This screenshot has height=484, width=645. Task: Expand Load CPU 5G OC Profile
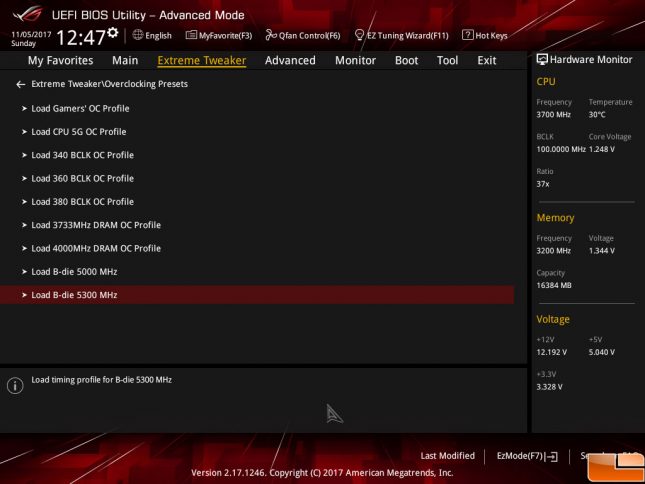point(257,132)
